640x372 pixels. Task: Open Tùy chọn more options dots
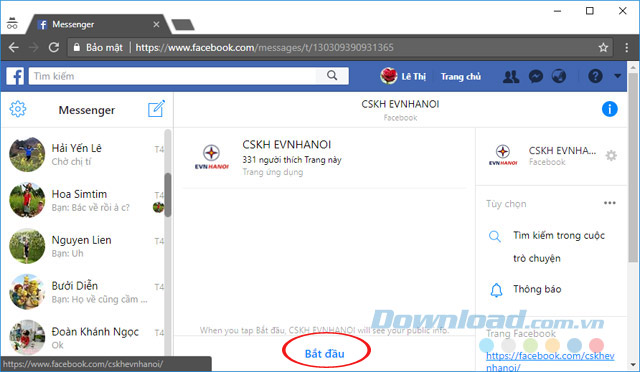[x=610, y=203]
